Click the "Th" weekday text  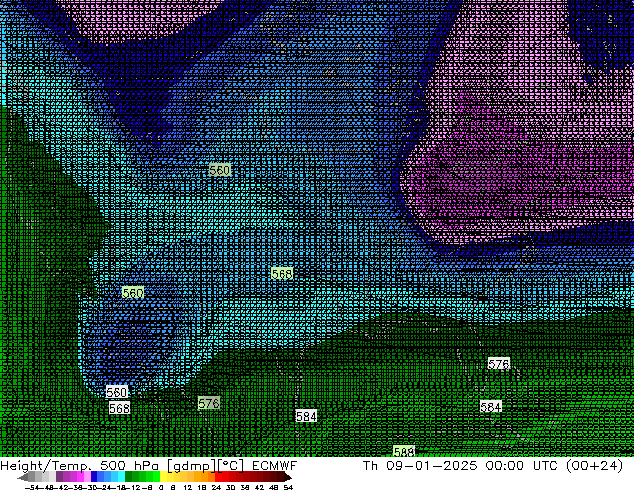(370, 466)
